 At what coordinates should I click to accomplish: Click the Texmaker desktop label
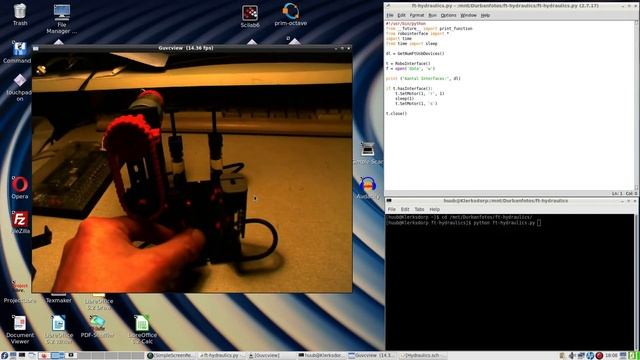[x=58, y=300]
